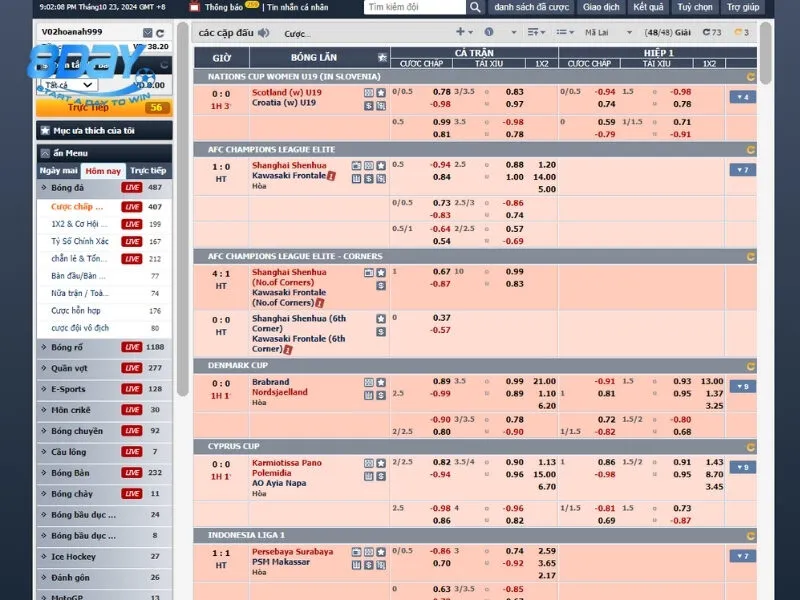
Task: Expand more bets for Karmiotissa Pano Polemidia (▼9)
Action: click(742, 467)
